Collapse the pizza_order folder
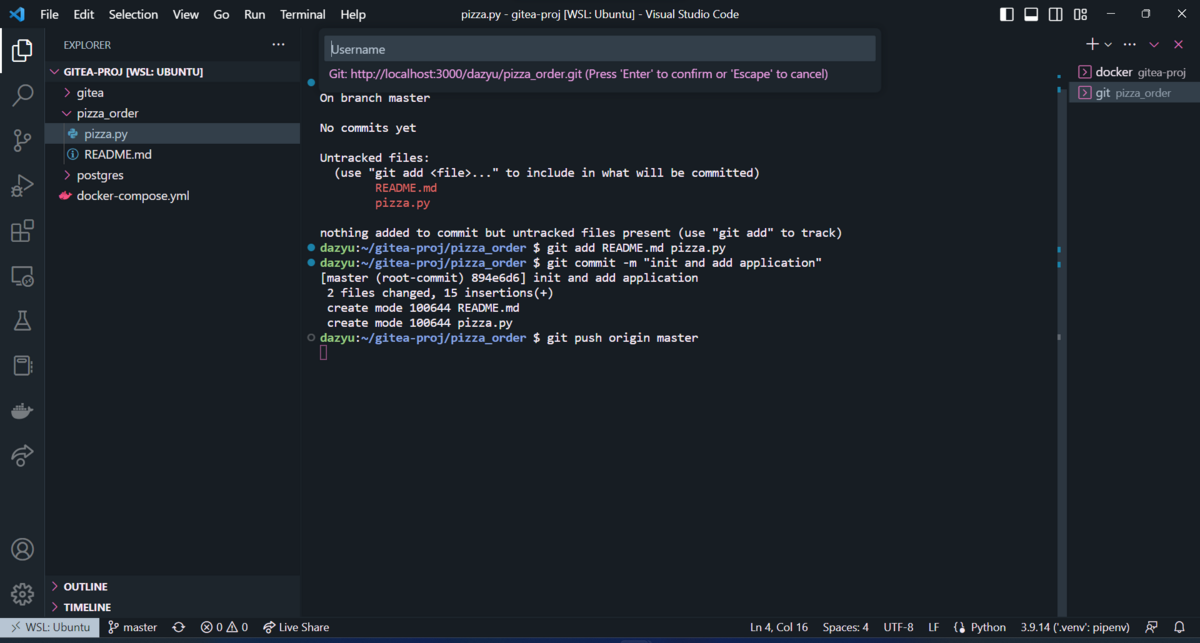This screenshot has height=643, width=1200. [173, 113]
